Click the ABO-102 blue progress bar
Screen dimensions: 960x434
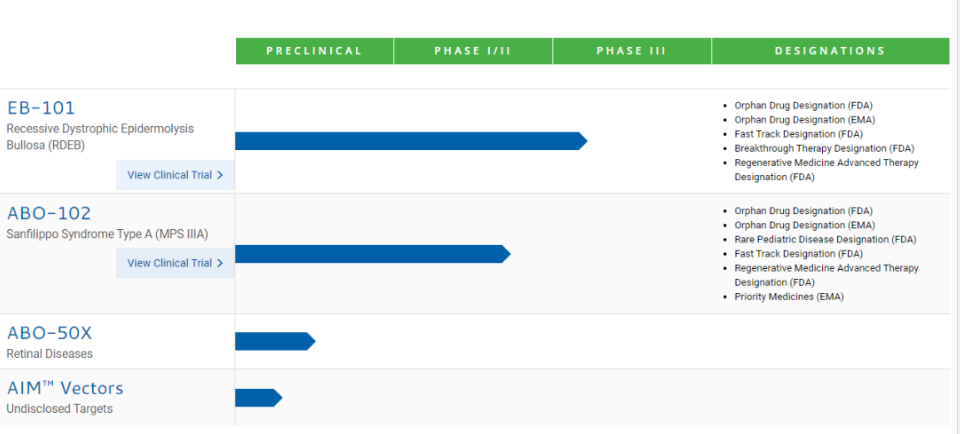click(x=372, y=254)
